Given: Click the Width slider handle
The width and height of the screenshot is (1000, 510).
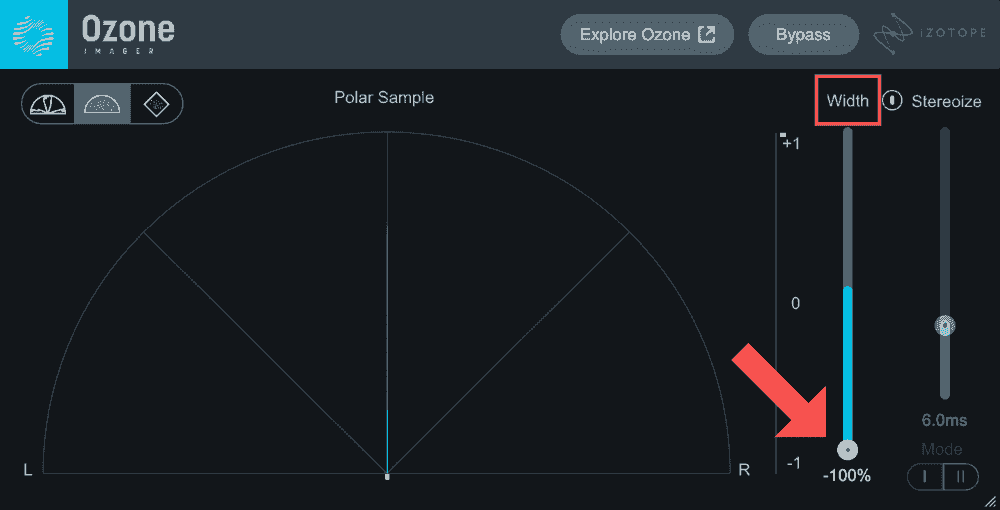Looking at the screenshot, I should point(848,449).
